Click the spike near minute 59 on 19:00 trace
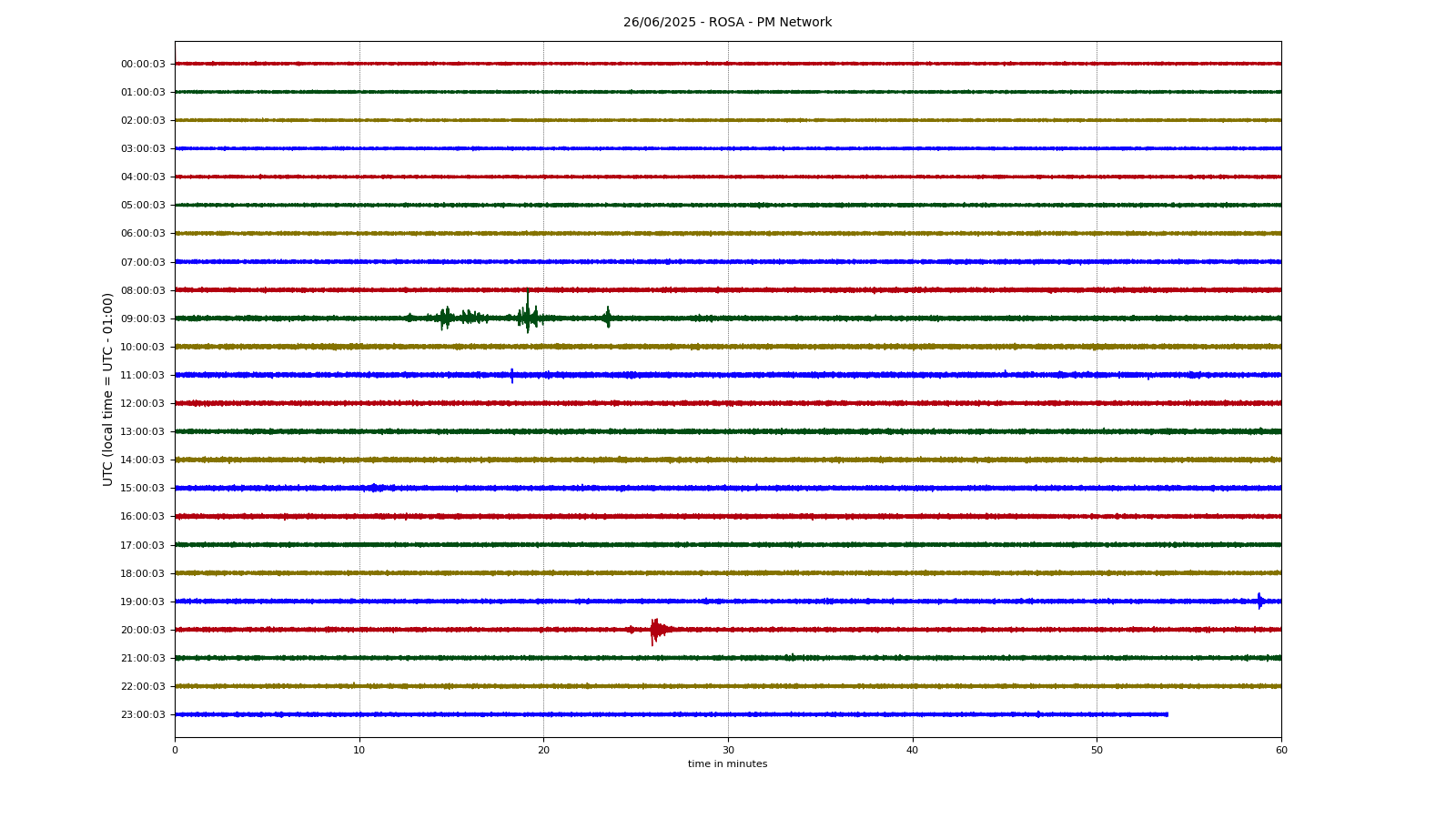The image size is (1456, 819). point(1260,601)
